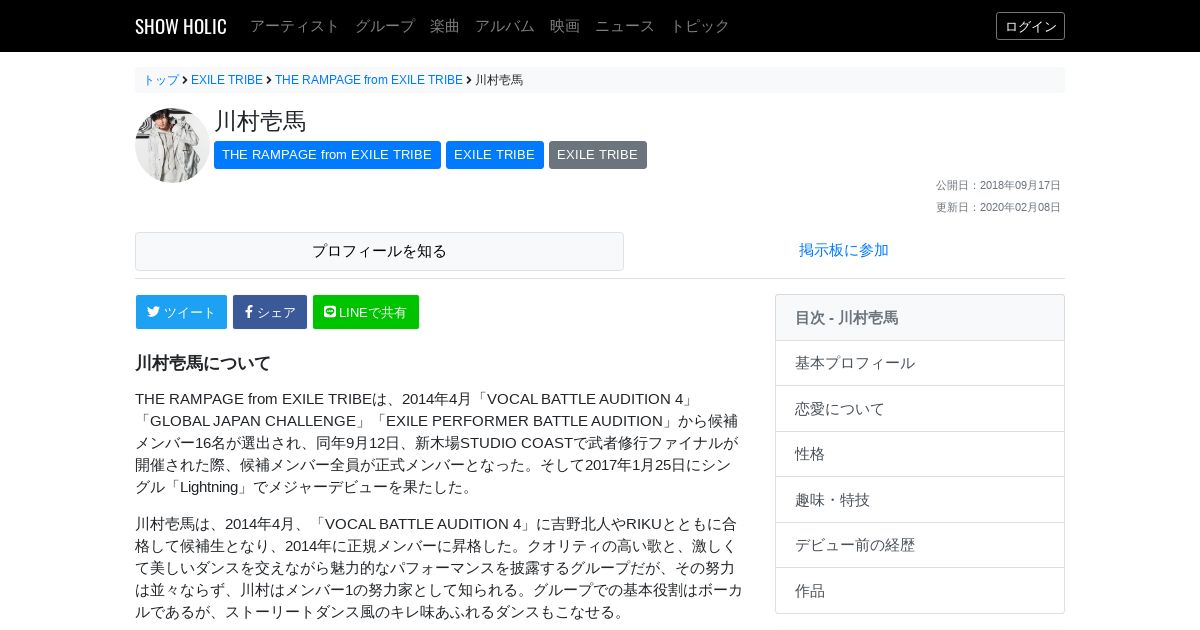1200x630 pixels.
Task: Open 楽曲 in the top navigation
Action: click(445, 26)
